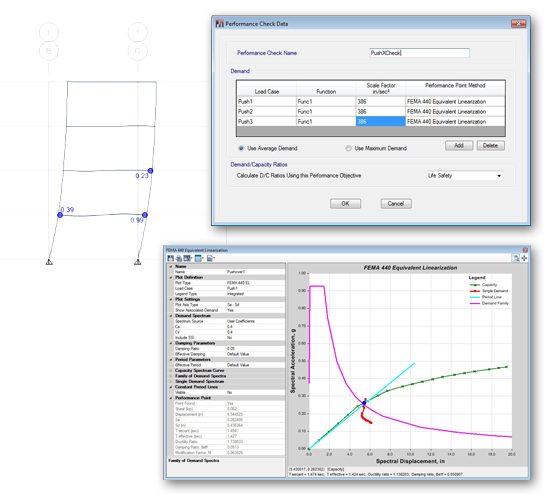The width and height of the screenshot is (550, 500).
Task: Expand the Capacity Spectrum Curve section
Action: tap(171, 371)
